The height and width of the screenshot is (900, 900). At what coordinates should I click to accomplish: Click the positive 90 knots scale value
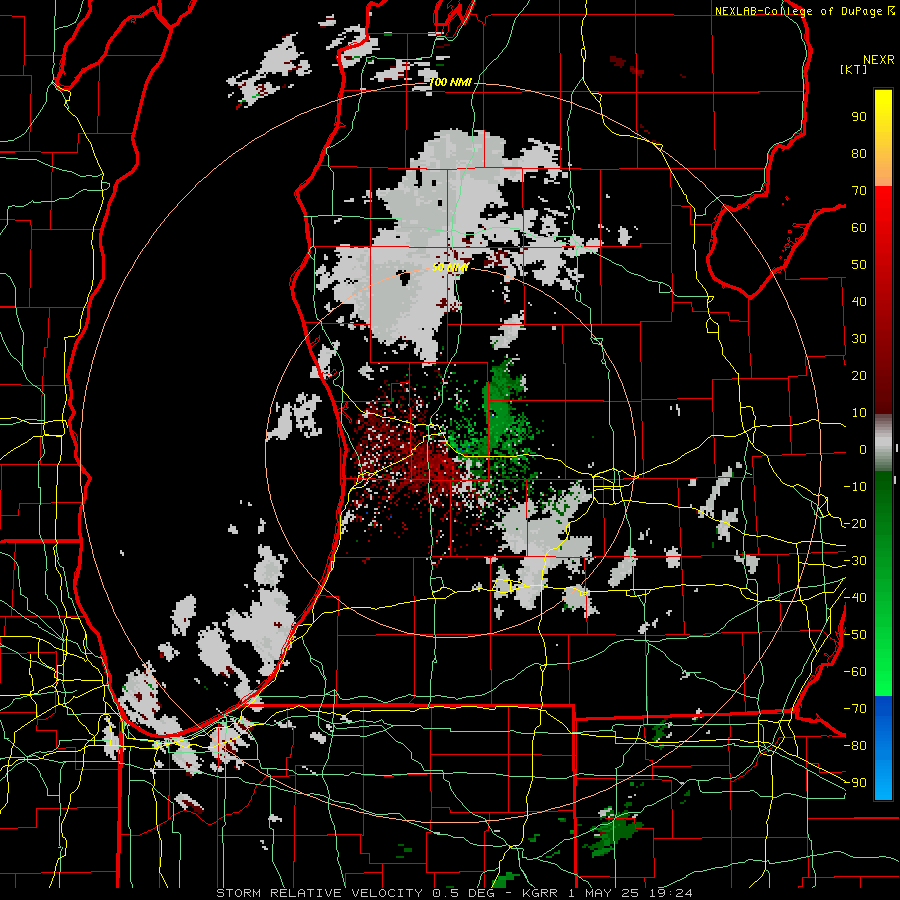pos(859,117)
